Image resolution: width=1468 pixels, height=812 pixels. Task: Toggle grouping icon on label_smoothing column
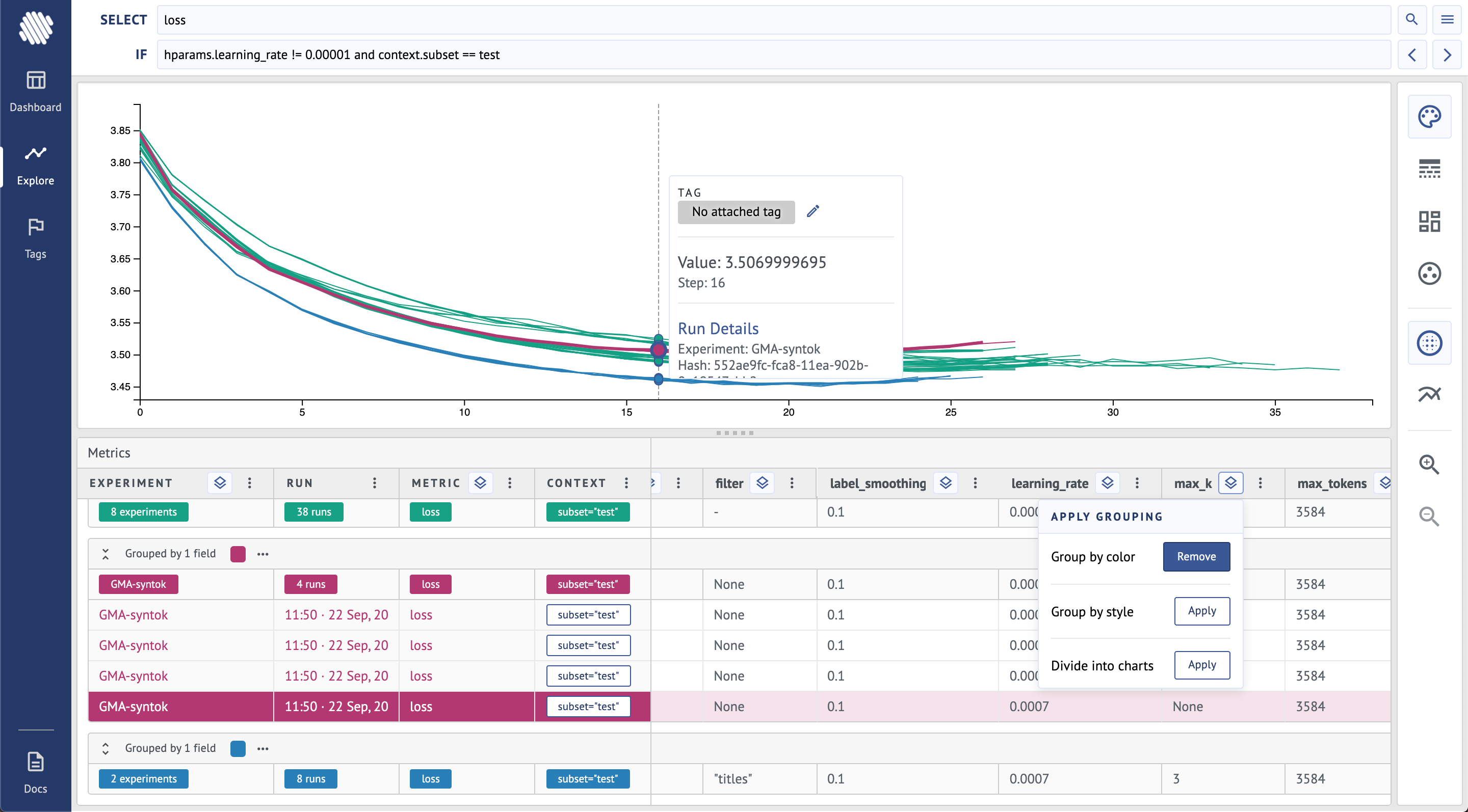[945, 483]
